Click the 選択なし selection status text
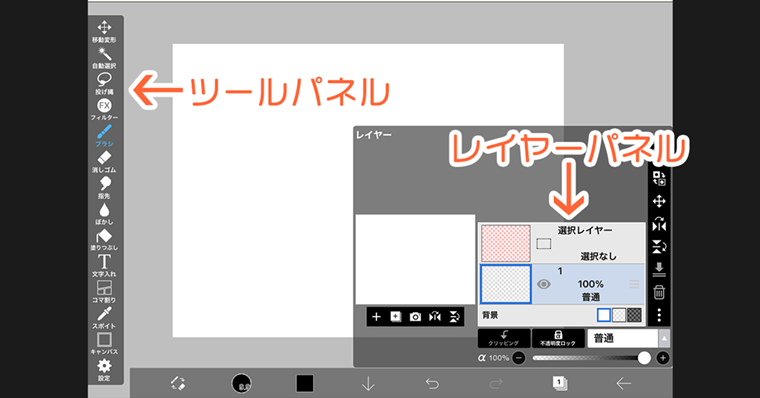Image resolution: width=760 pixels, height=398 pixels. tap(598, 256)
